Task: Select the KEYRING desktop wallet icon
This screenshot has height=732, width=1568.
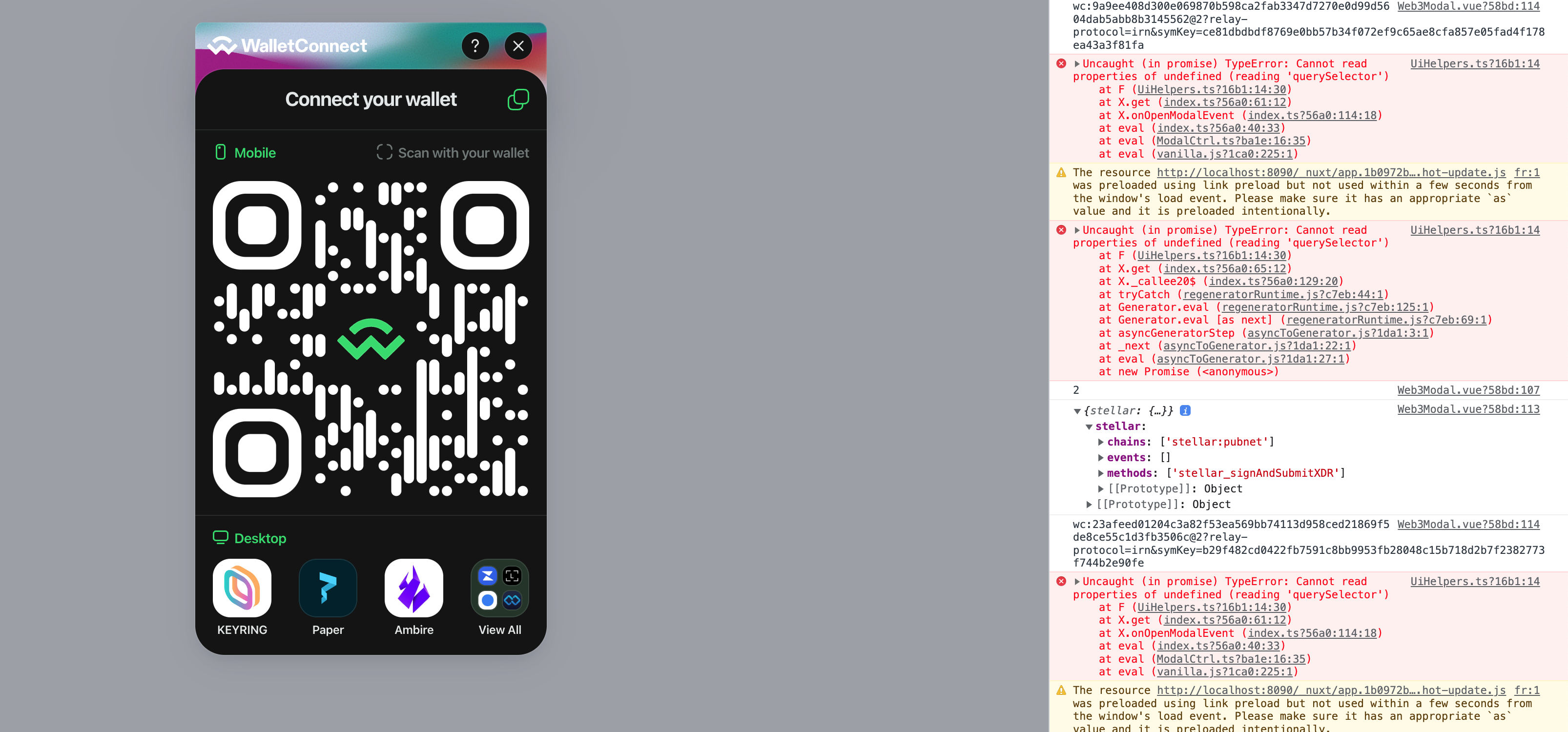Action: 242,588
